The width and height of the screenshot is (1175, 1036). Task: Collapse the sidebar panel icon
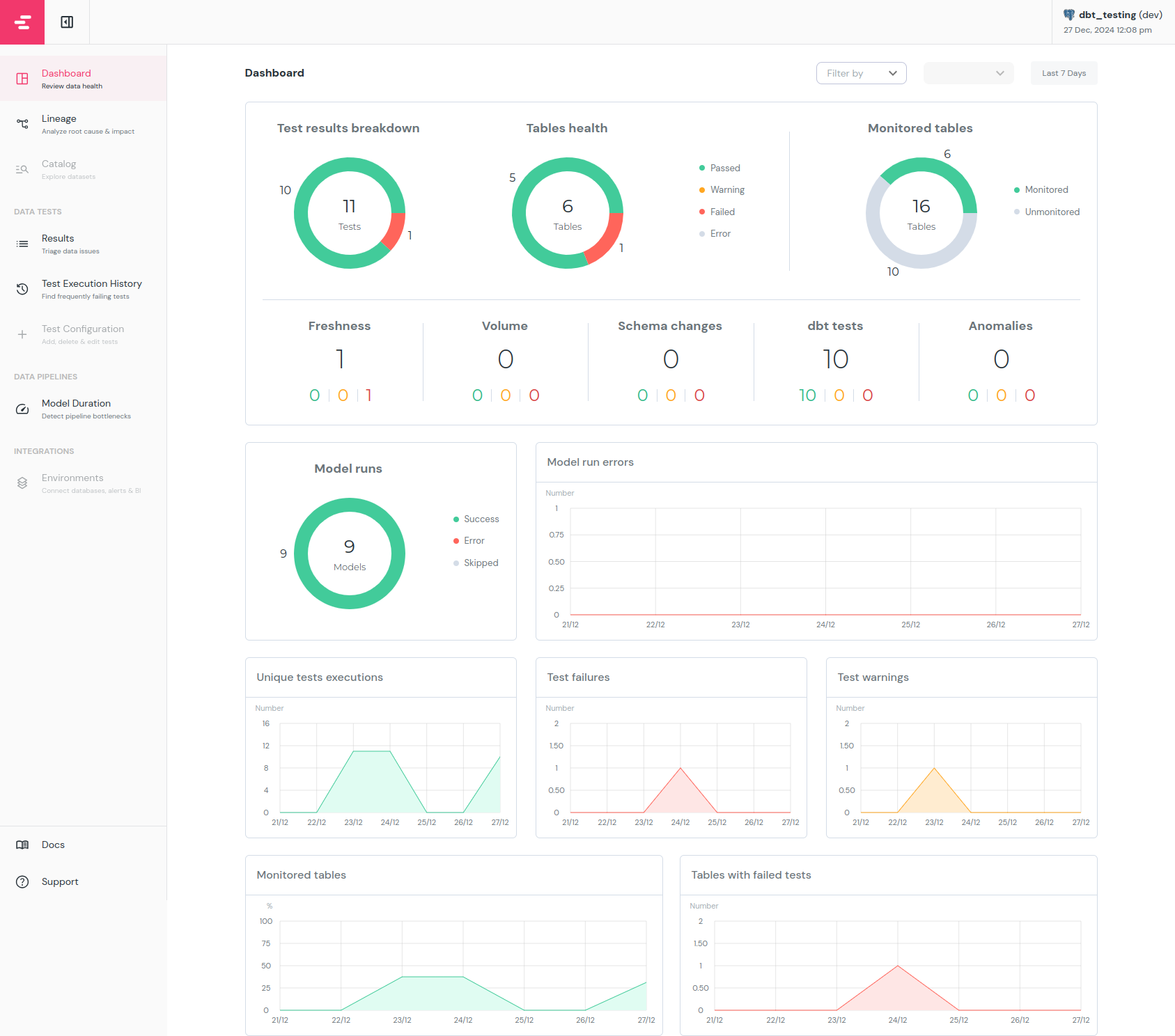click(67, 22)
